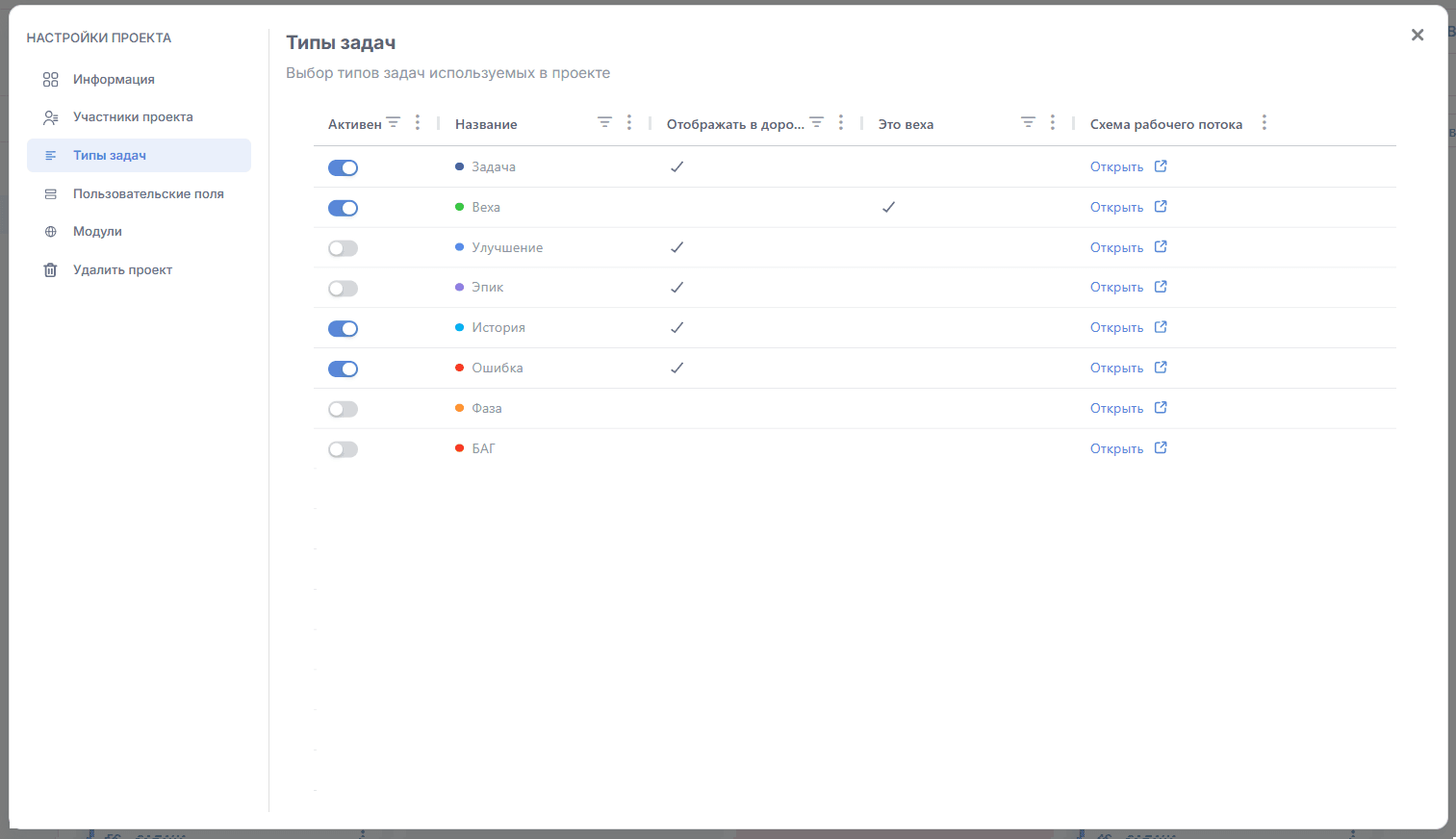Switch to the Пользовательские поля section
This screenshot has width=1456, height=839.
coord(148,194)
